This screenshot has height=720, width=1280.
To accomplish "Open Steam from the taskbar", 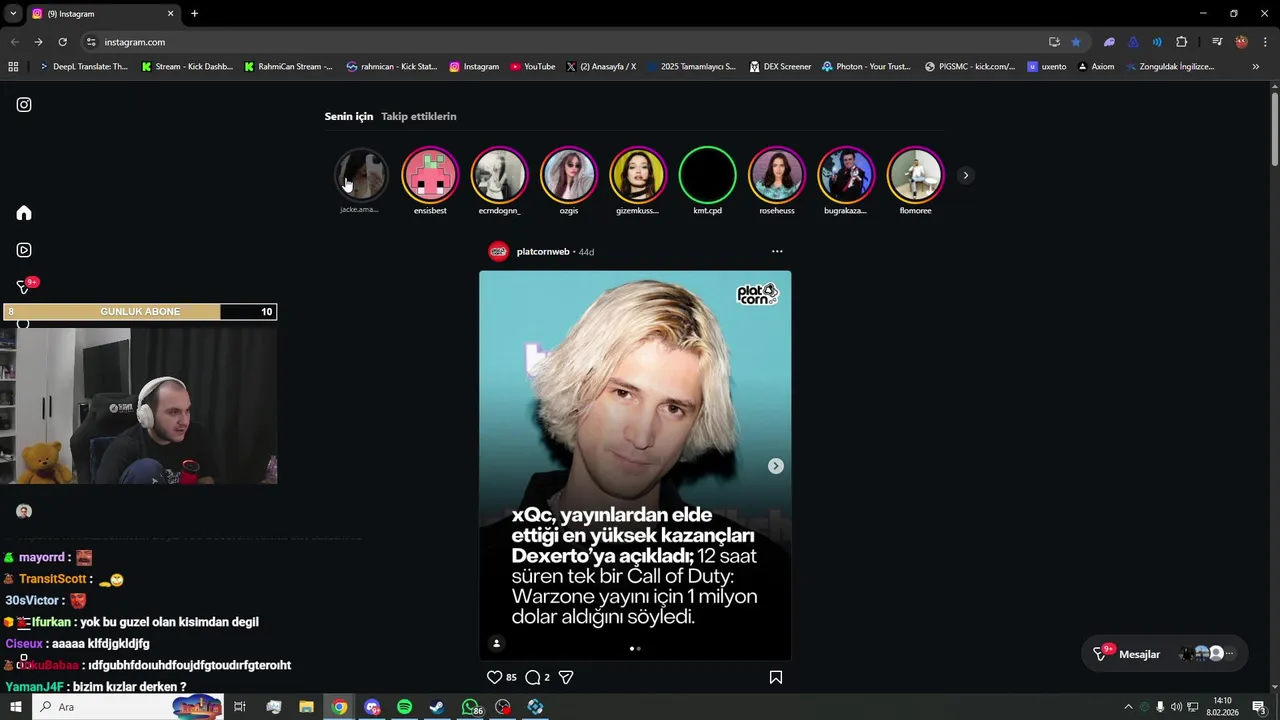I will tap(437, 707).
